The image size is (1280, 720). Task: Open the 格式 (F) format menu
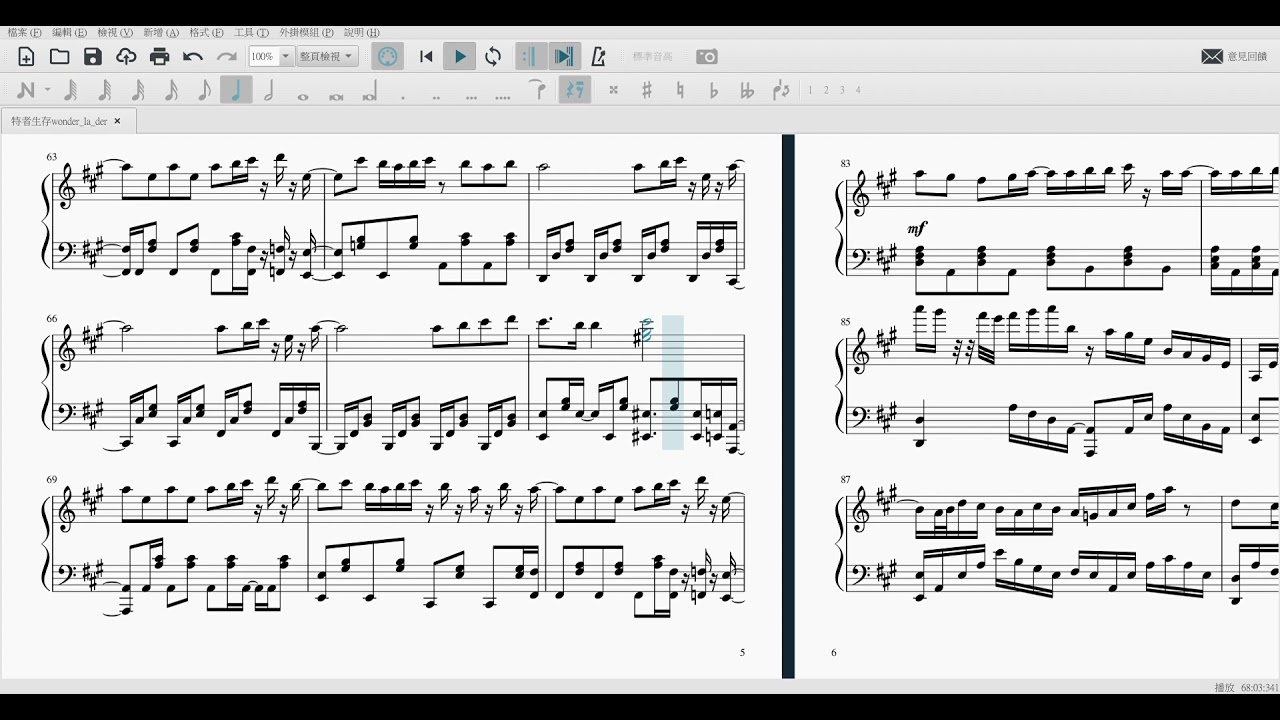207,32
